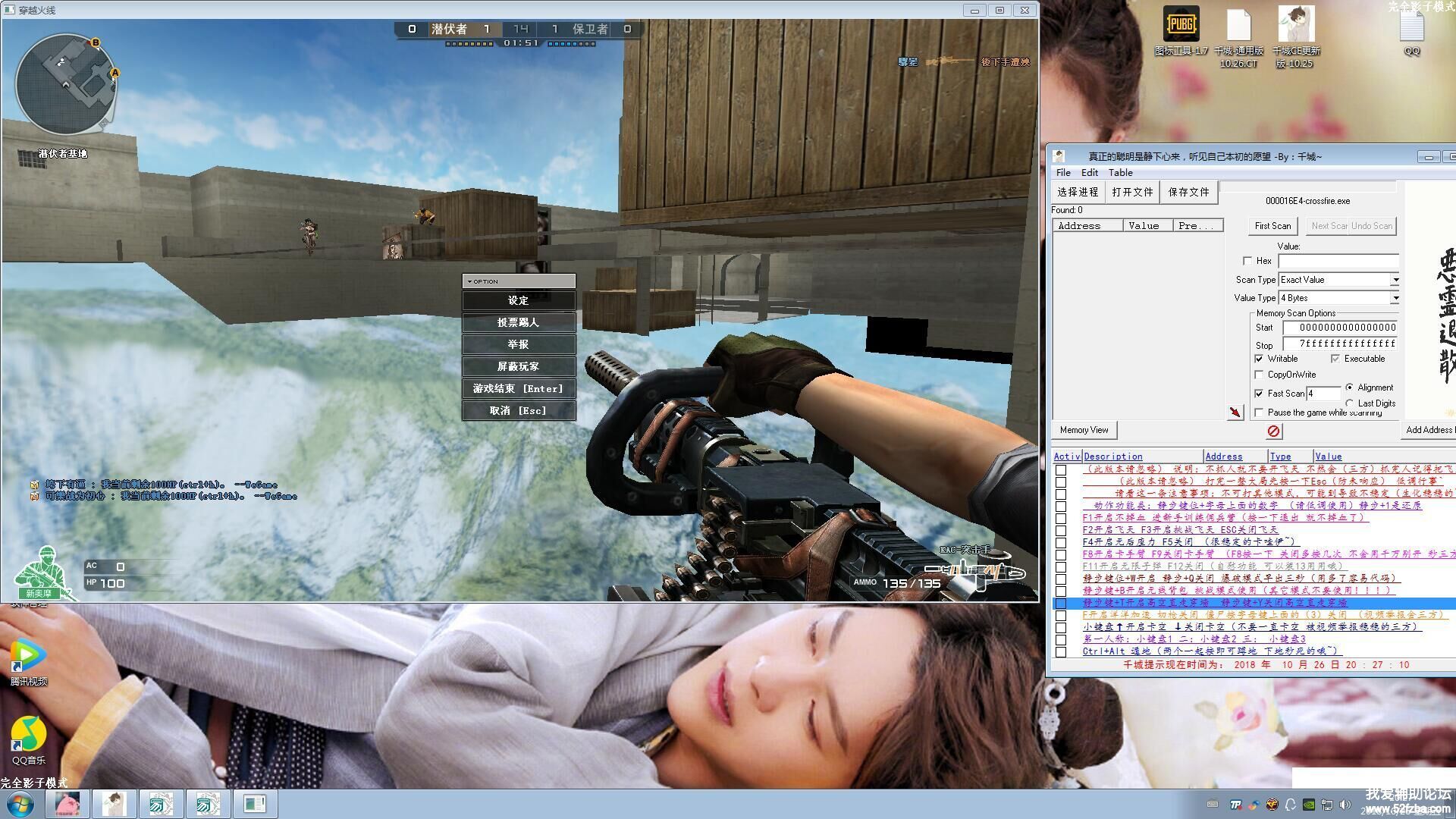Toggle the Fast Scan checkbox

tap(1259, 394)
